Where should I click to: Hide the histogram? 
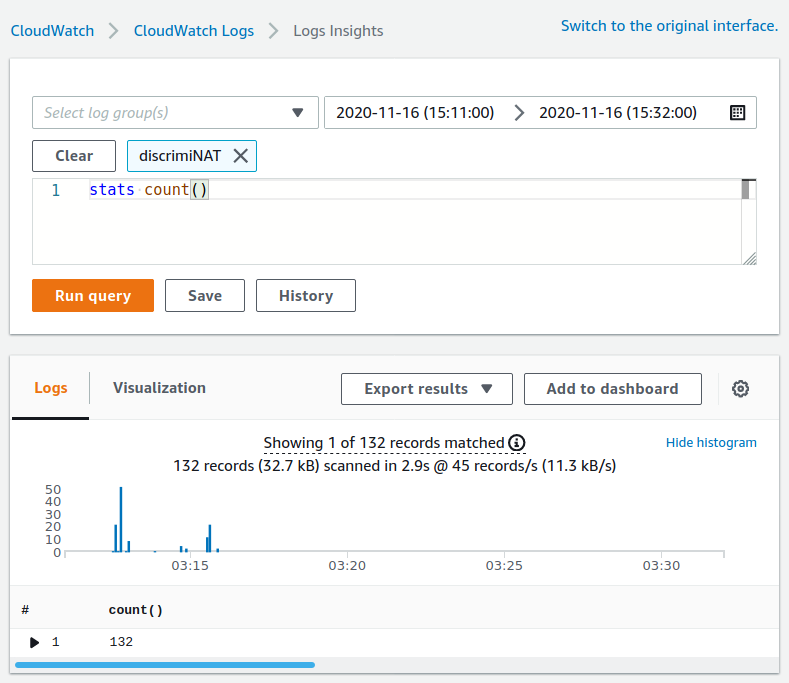click(711, 443)
